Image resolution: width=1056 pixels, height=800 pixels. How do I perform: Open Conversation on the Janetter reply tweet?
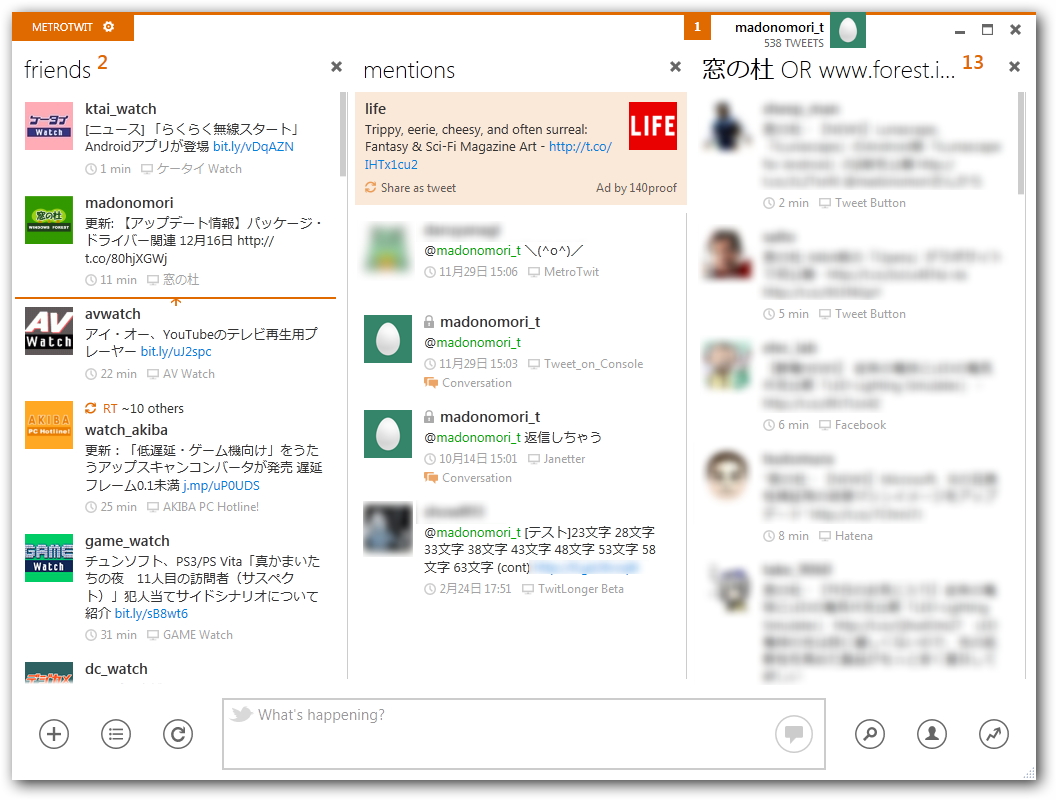click(479, 478)
